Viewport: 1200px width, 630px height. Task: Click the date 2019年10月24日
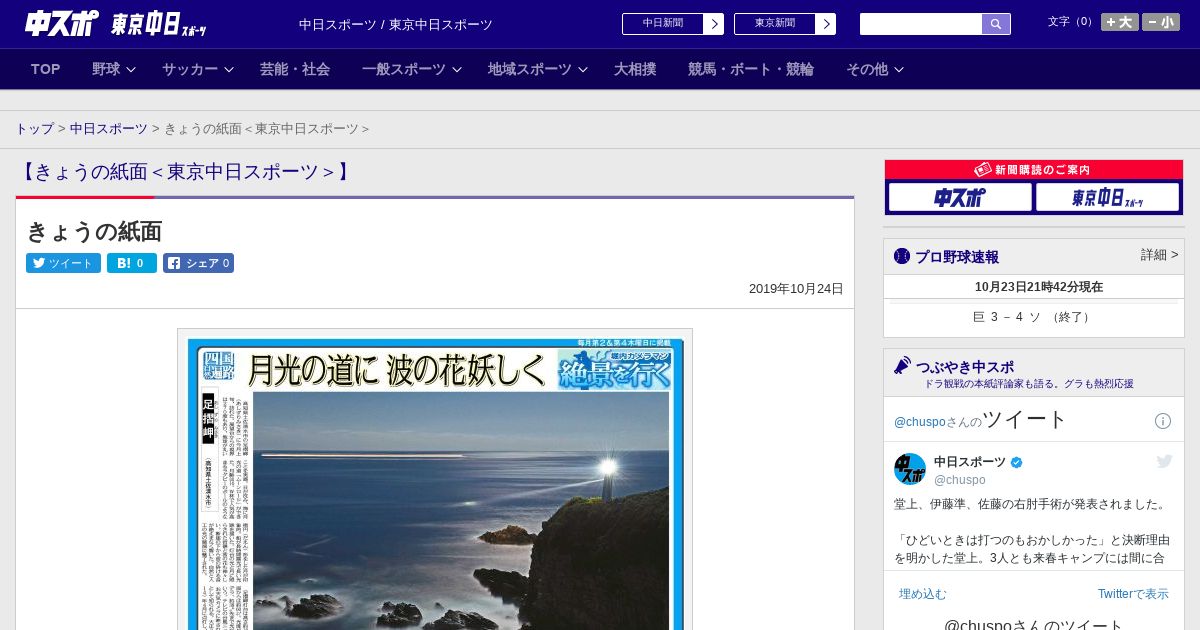pyautogui.click(x=796, y=289)
